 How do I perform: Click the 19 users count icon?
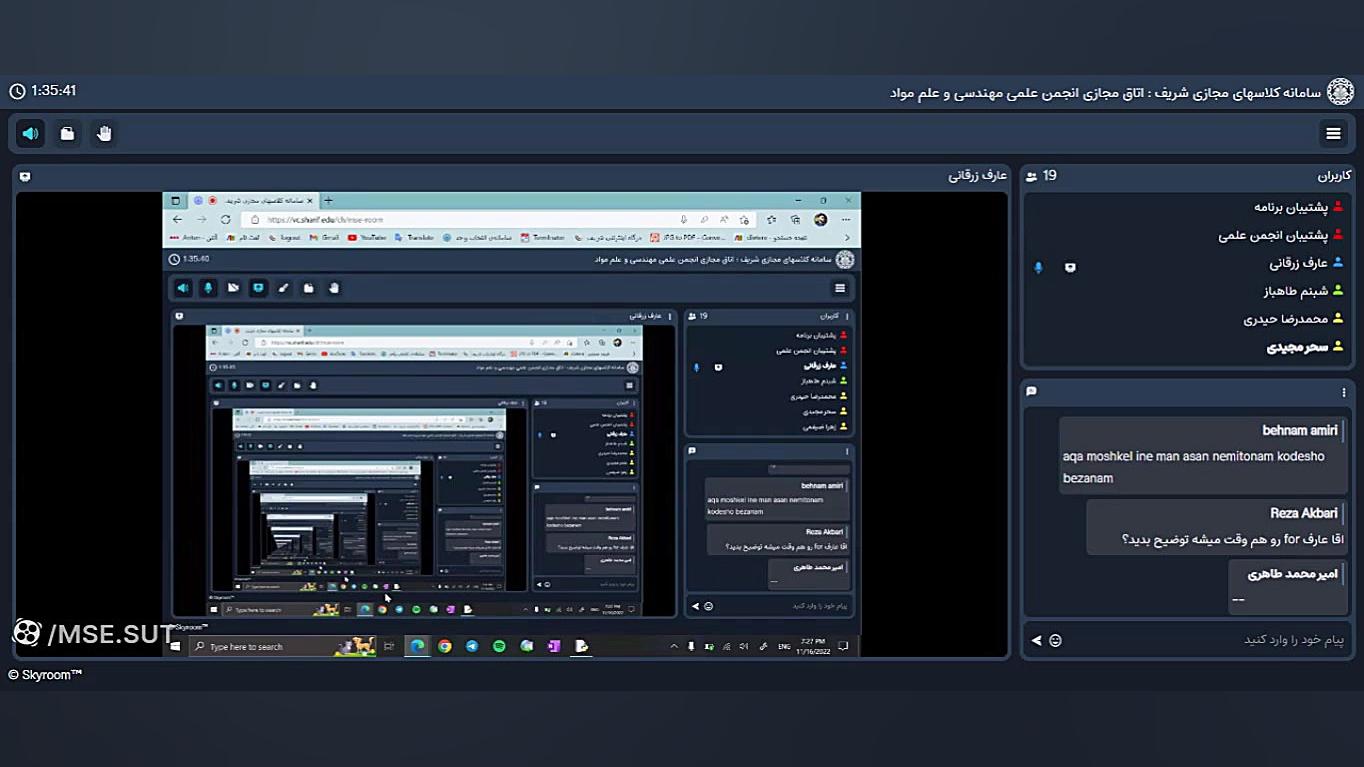1032,176
